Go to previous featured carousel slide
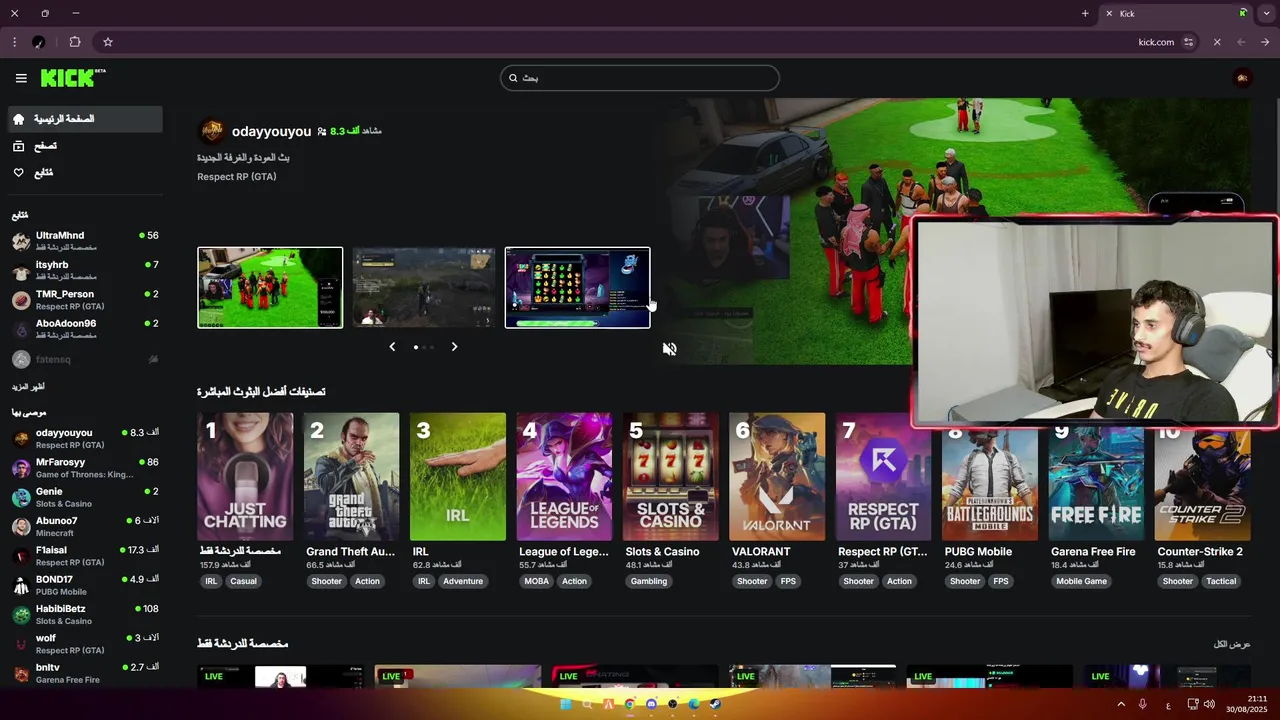1280x720 pixels. [x=392, y=347]
